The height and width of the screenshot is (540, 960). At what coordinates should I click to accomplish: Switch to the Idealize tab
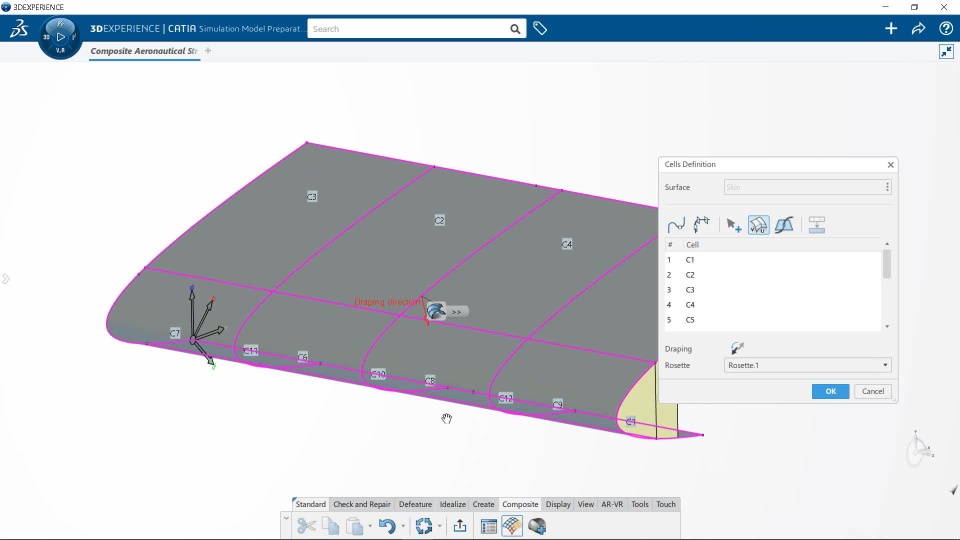click(452, 504)
